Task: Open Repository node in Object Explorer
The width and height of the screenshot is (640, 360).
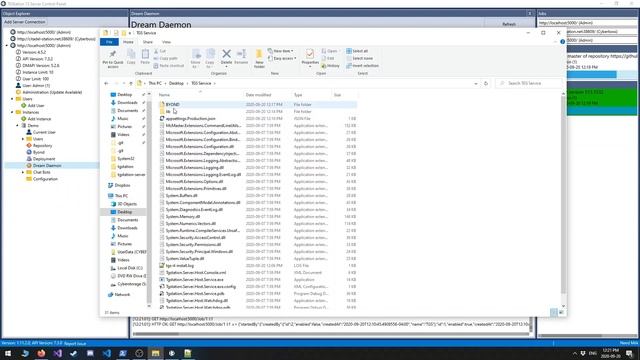Action: pyautogui.click(x=39, y=145)
